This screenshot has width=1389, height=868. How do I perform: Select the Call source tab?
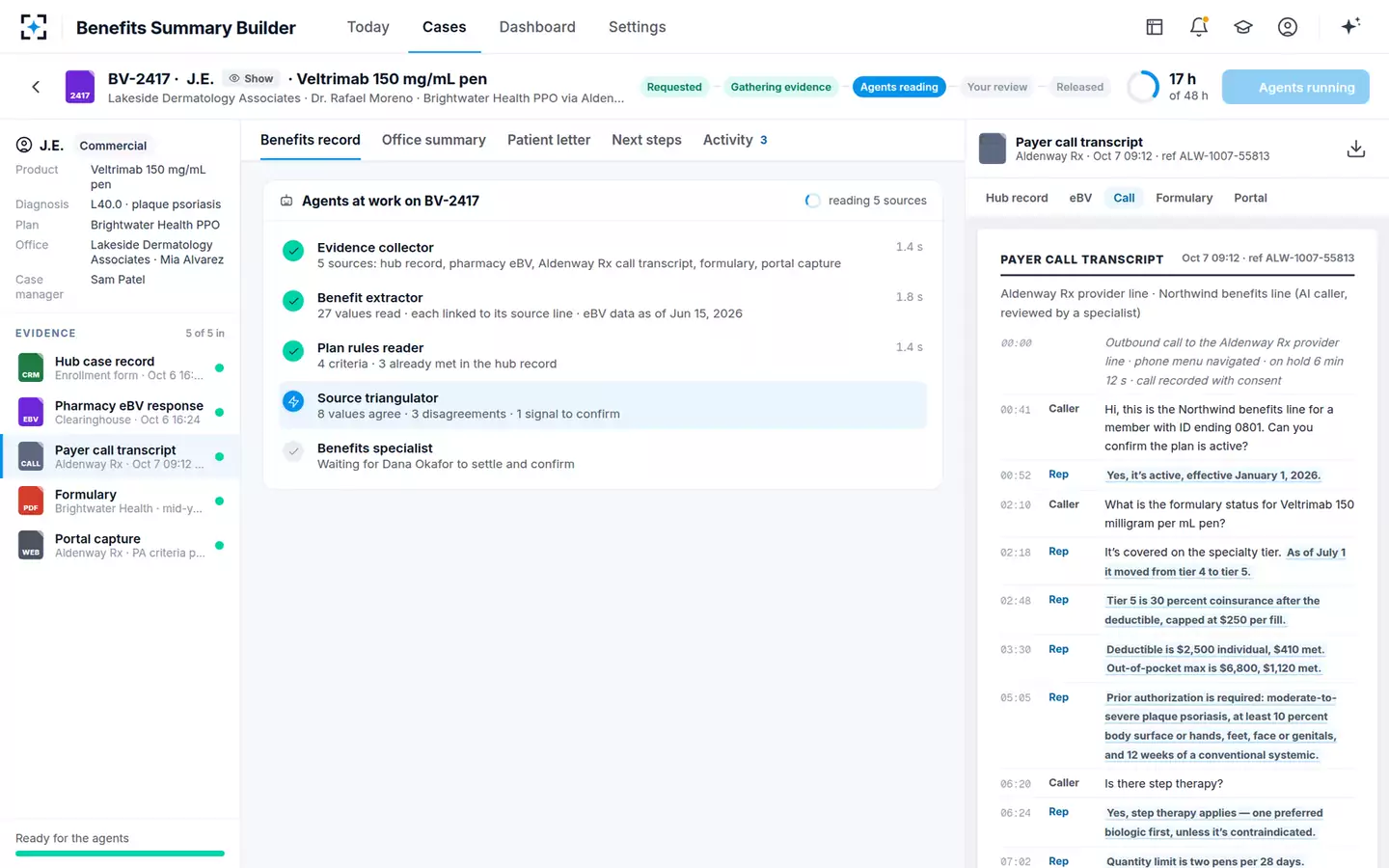(x=1124, y=198)
